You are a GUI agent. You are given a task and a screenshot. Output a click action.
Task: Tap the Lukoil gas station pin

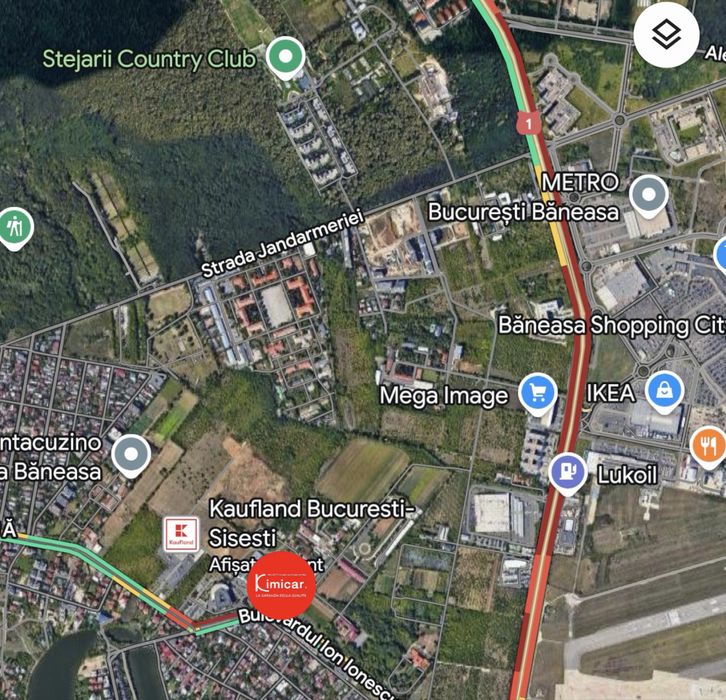pyautogui.click(x=568, y=473)
